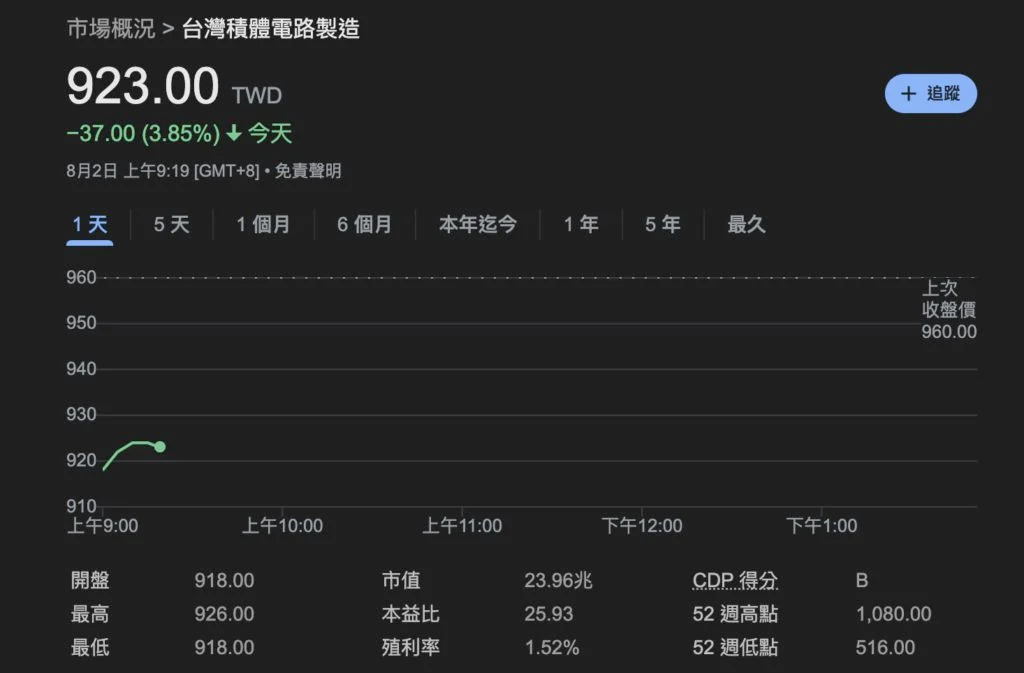Screen dimensions: 1024x673
Task: Switch to the 1 個月 chart tab
Action: click(x=263, y=225)
